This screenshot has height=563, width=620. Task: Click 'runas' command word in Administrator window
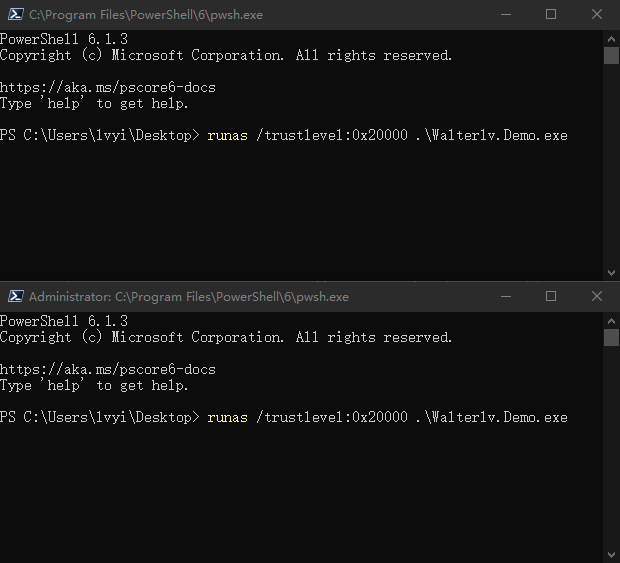coord(227,418)
